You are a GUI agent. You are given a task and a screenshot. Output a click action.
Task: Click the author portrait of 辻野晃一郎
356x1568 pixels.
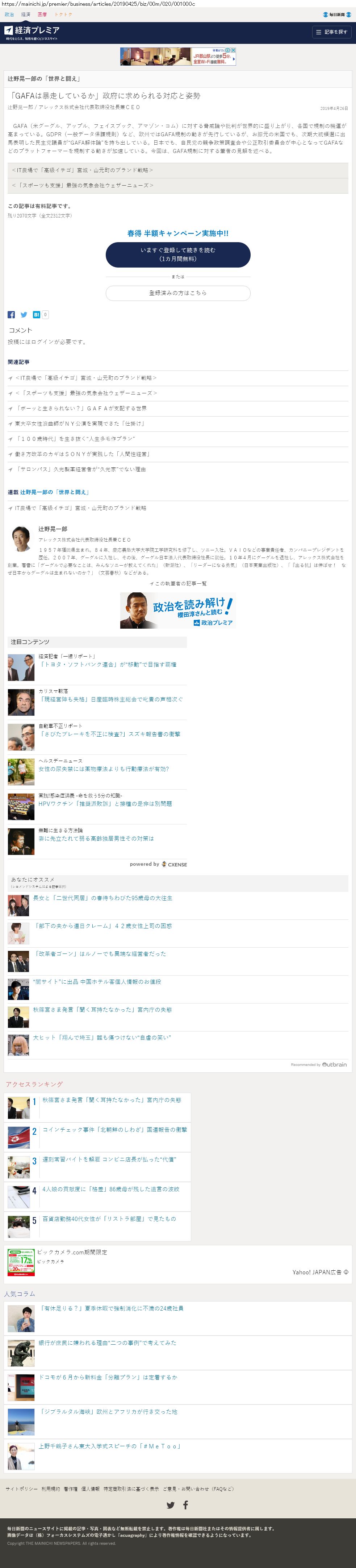coord(21,539)
